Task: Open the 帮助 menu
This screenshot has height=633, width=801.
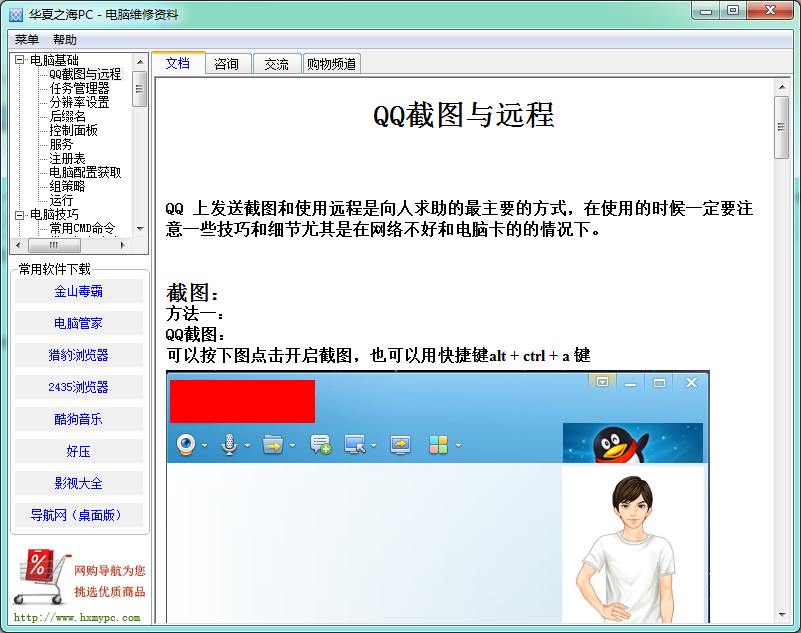Action: coord(64,39)
